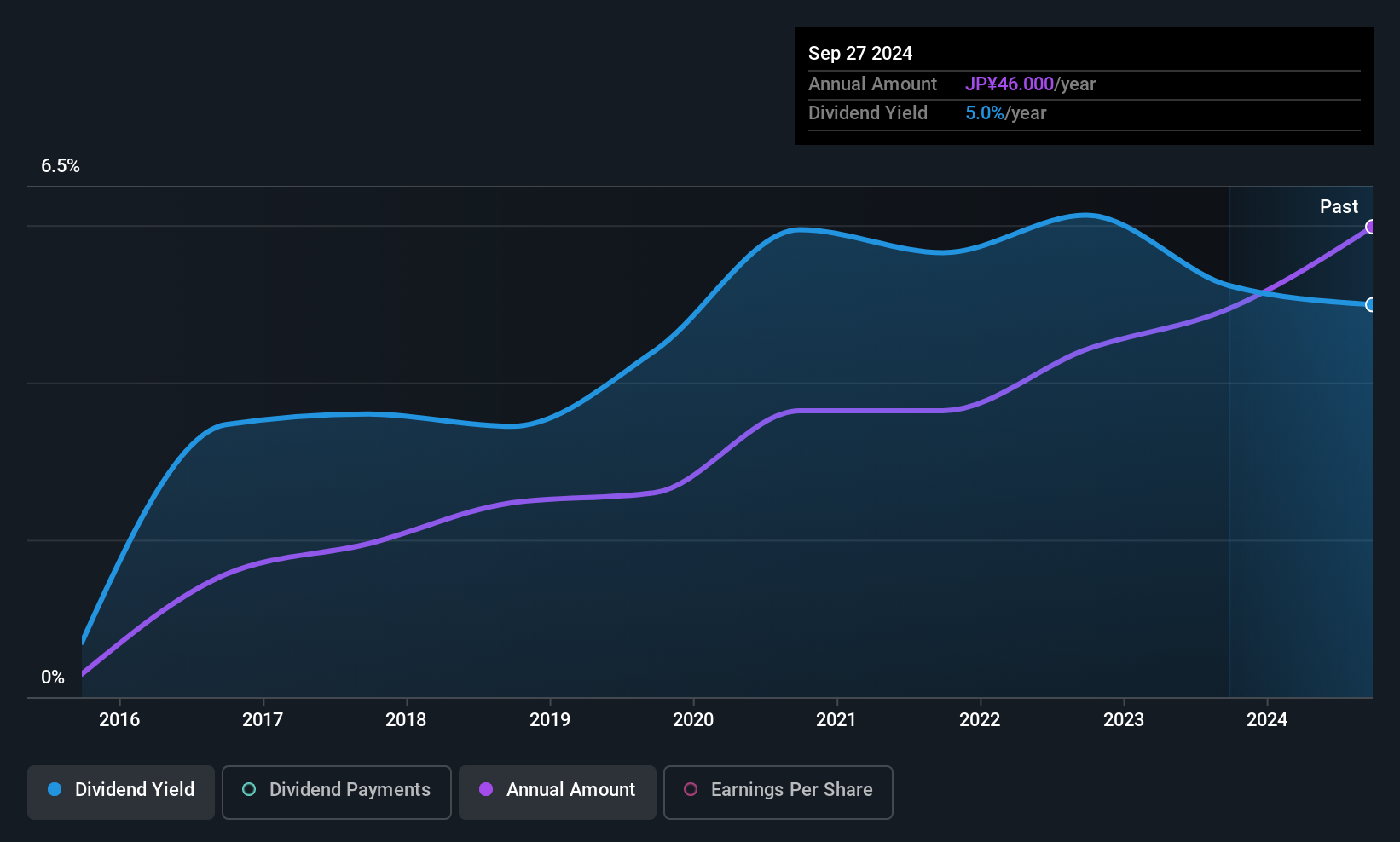Select the blue Dividend Yield endpoint marker
Image resolution: width=1400 pixels, height=842 pixels.
[x=1371, y=304]
